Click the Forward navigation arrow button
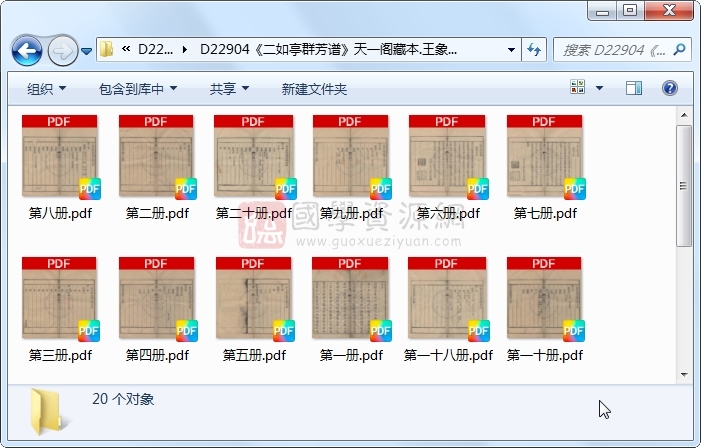Image resolution: width=701 pixels, height=448 pixels. [x=62, y=49]
